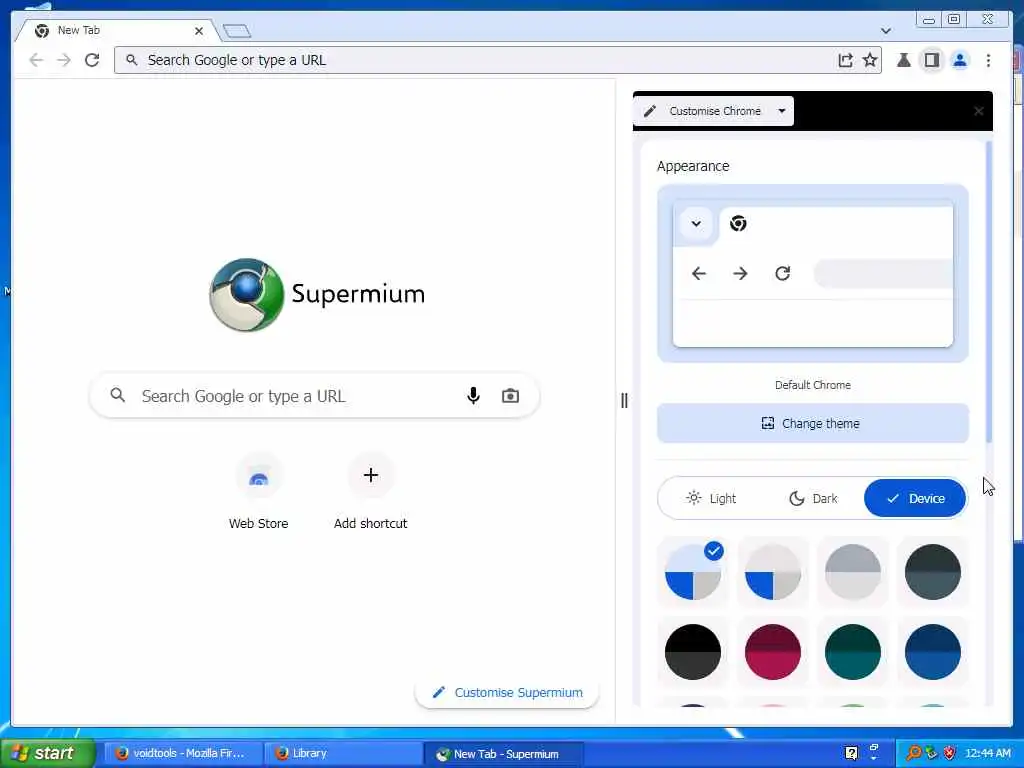Choose the grey with blue color swatch
The image size is (1024, 768).
(773, 572)
